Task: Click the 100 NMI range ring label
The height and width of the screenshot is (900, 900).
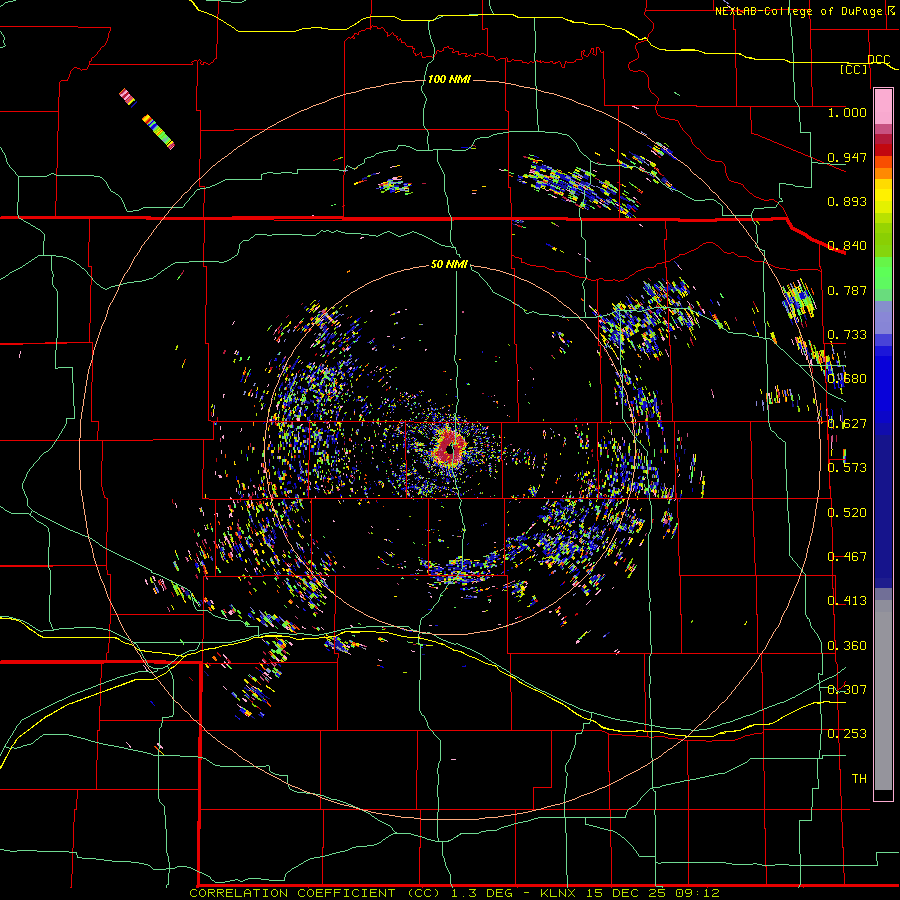Action: click(449, 79)
